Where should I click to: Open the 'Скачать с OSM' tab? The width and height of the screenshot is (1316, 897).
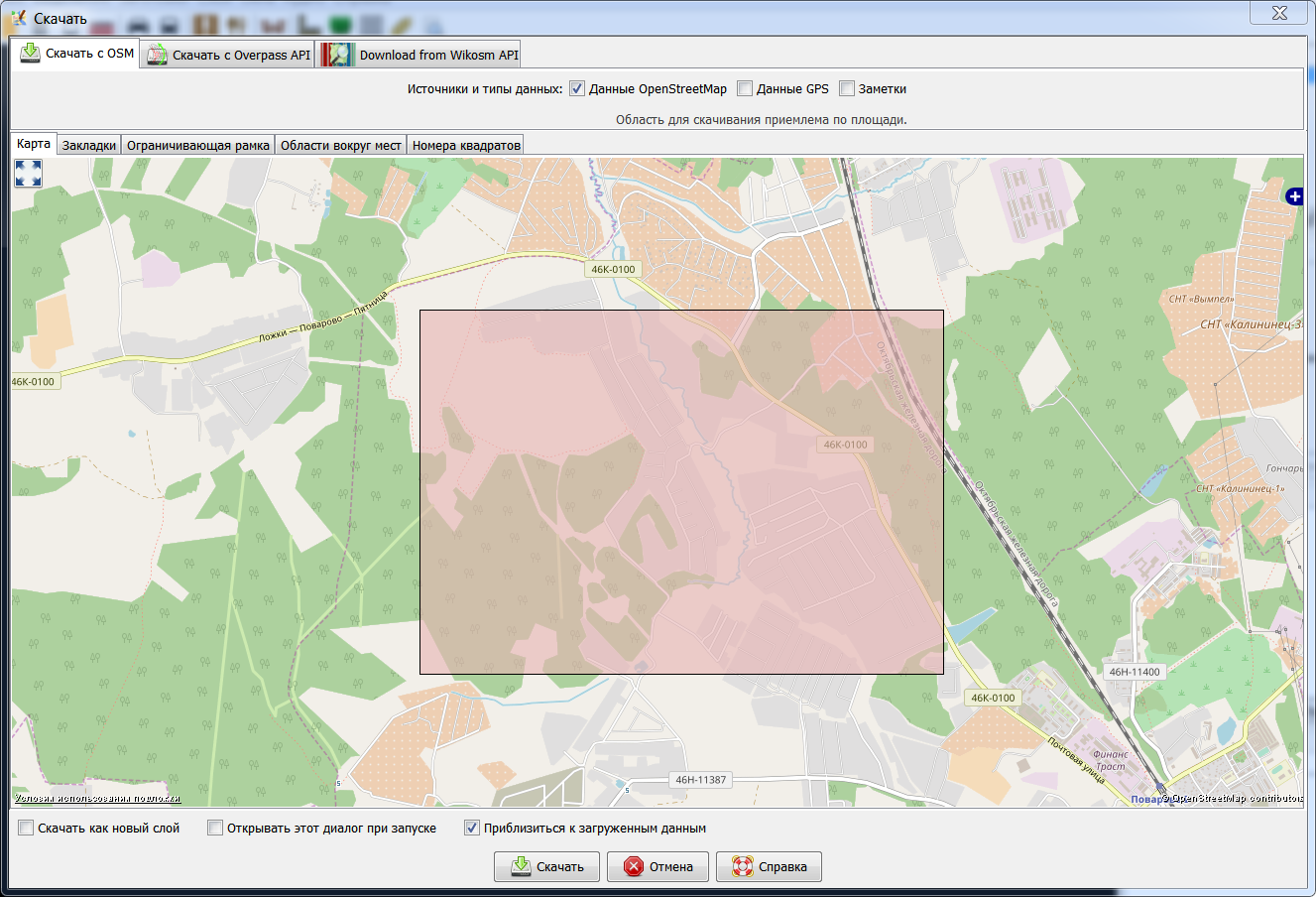click(x=77, y=54)
